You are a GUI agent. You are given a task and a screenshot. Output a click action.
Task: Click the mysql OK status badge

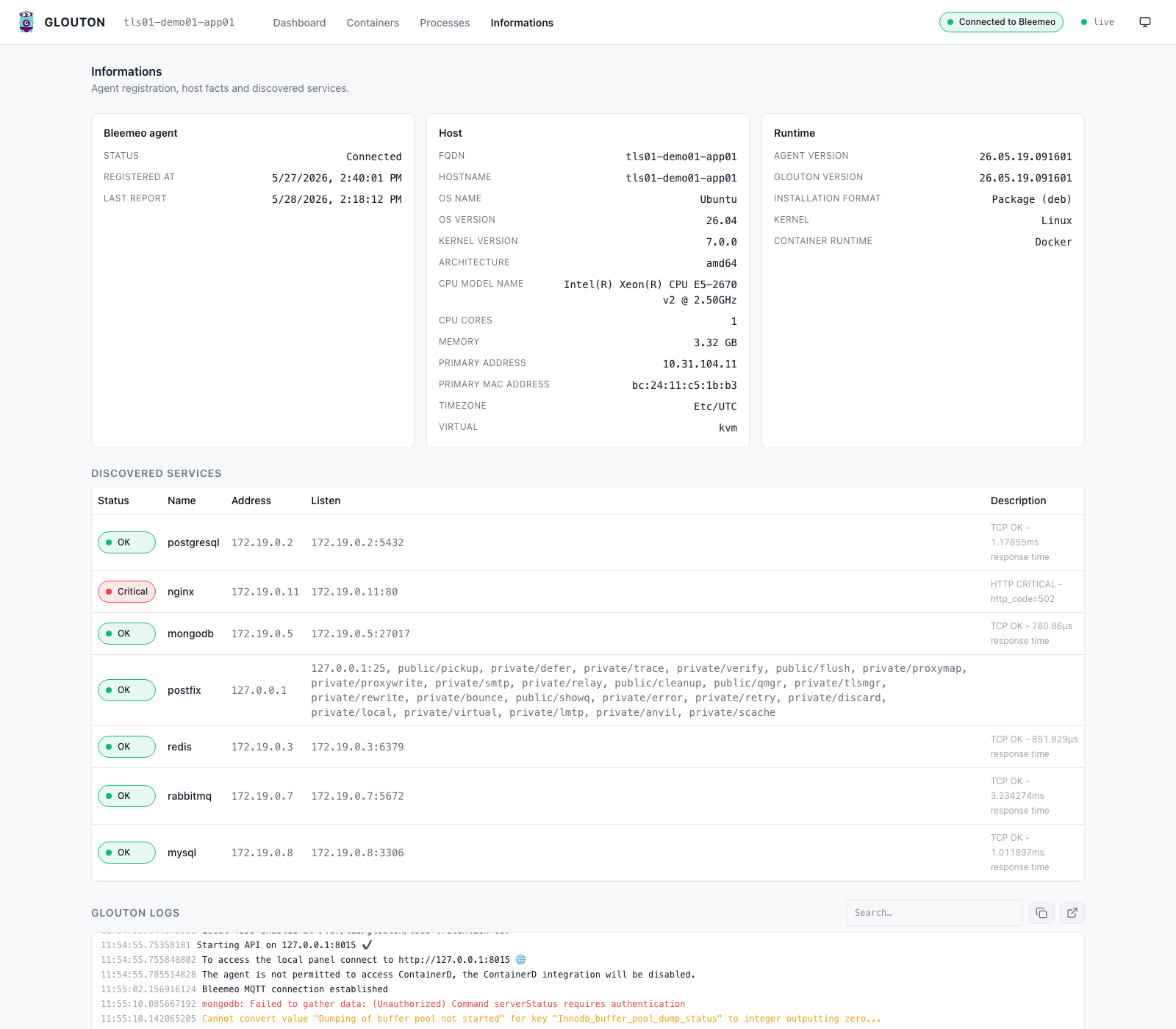(x=126, y=853)
